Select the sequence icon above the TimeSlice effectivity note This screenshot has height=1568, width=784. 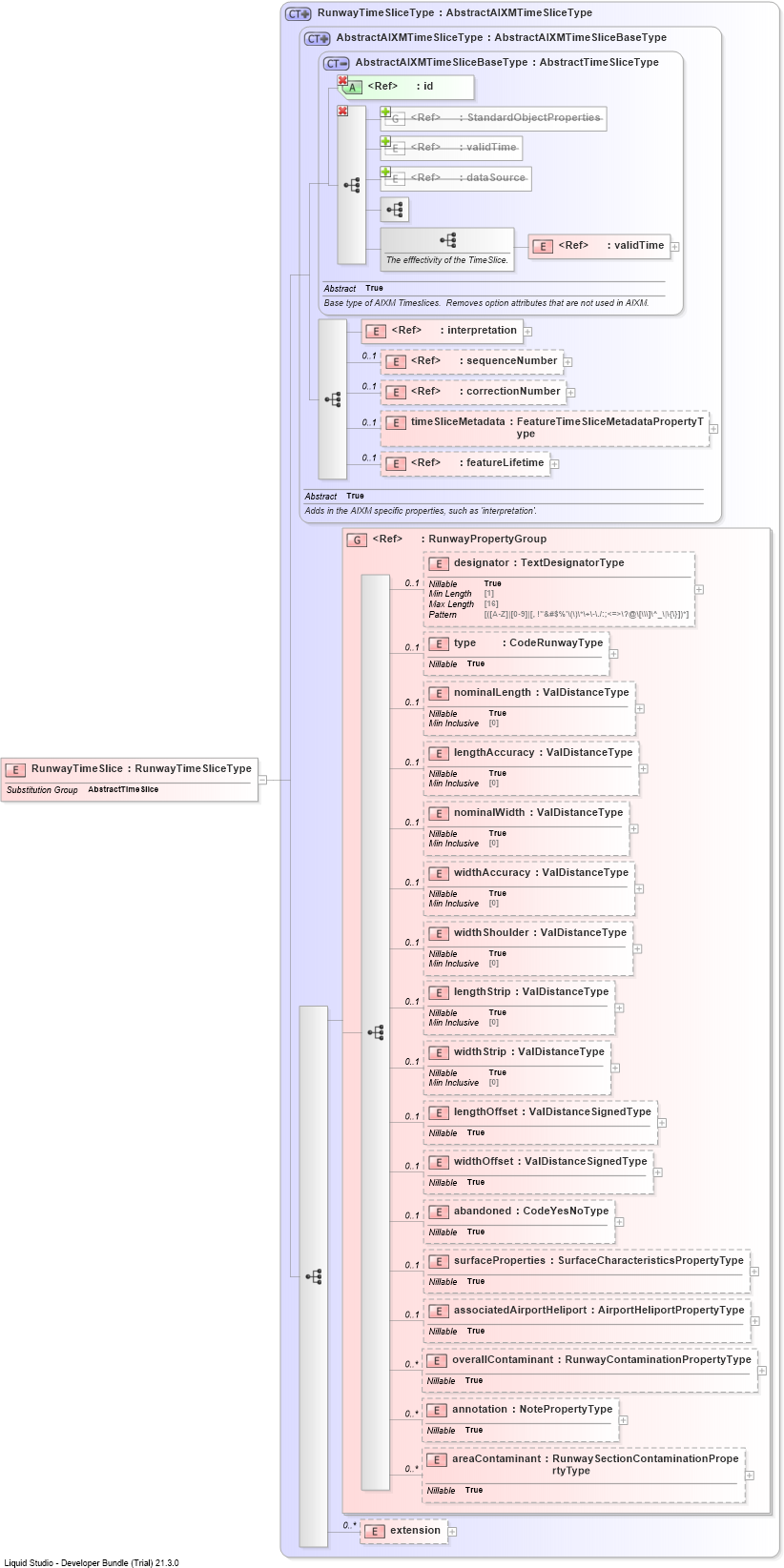(447, 240)
